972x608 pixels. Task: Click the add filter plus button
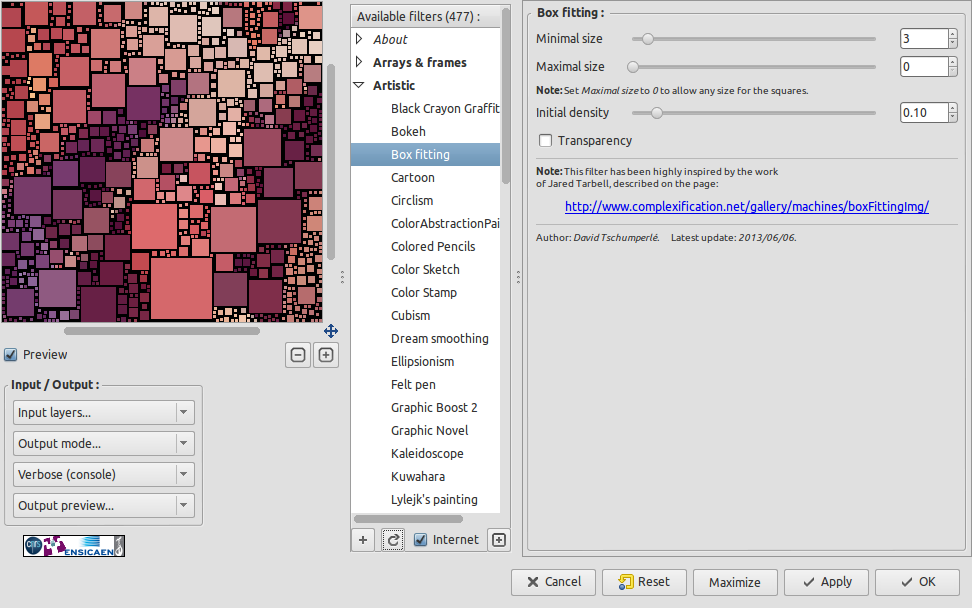tap(363, 540)
